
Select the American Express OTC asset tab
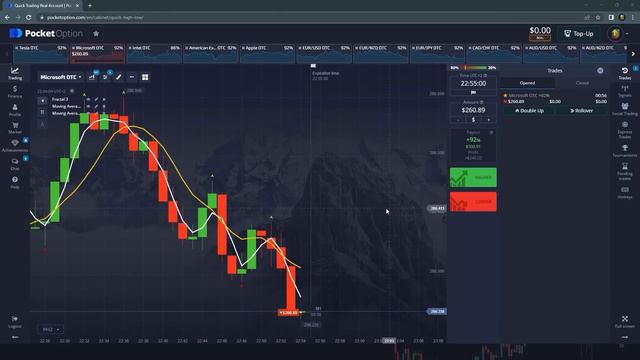click(211, 53)
